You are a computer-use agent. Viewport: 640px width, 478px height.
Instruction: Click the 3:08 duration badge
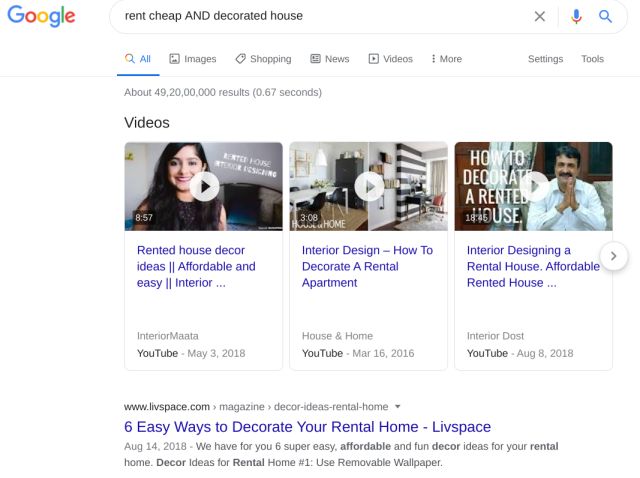pyautogui.click(x=309, y=218)
